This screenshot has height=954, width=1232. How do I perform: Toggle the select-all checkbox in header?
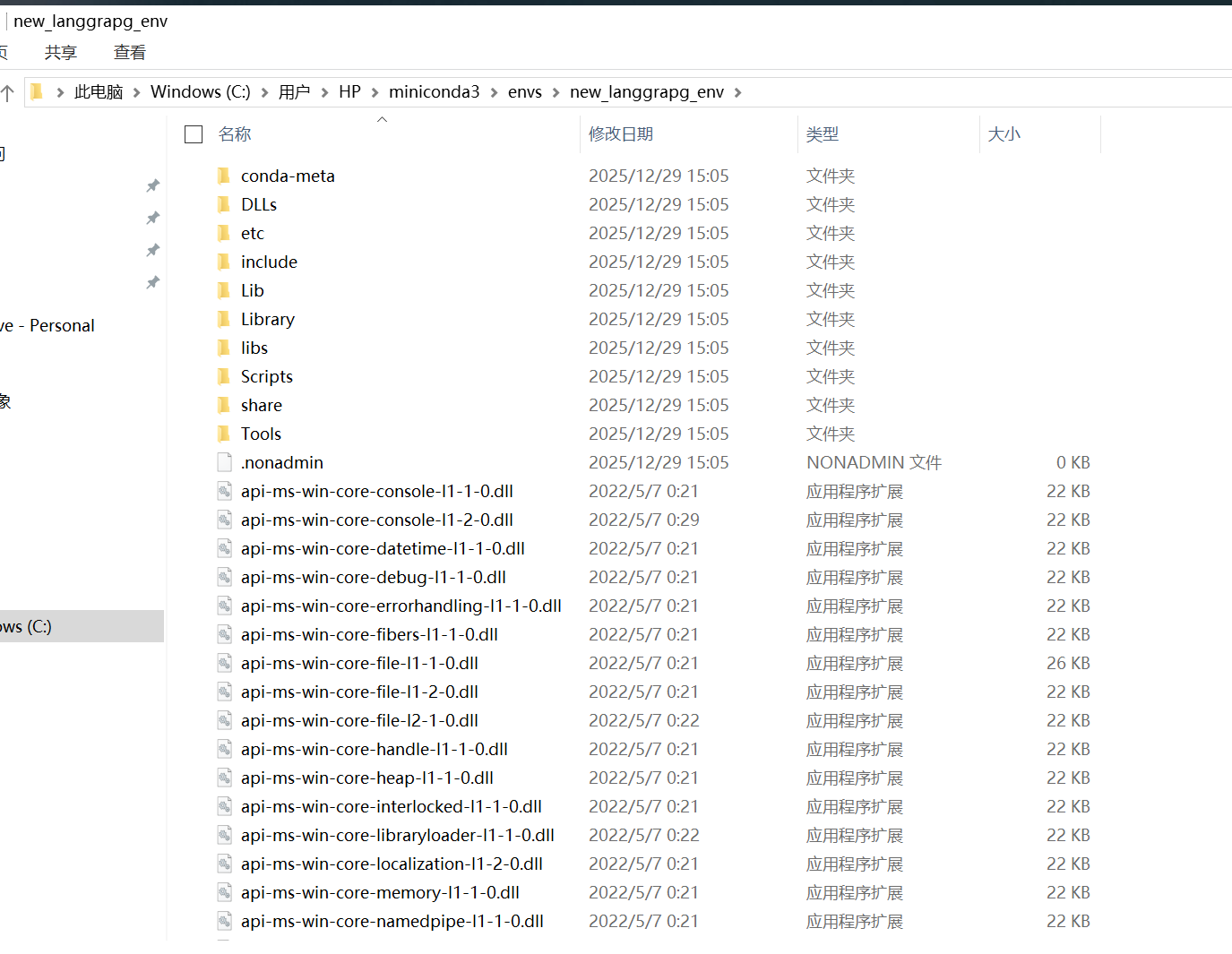point(194,134)
